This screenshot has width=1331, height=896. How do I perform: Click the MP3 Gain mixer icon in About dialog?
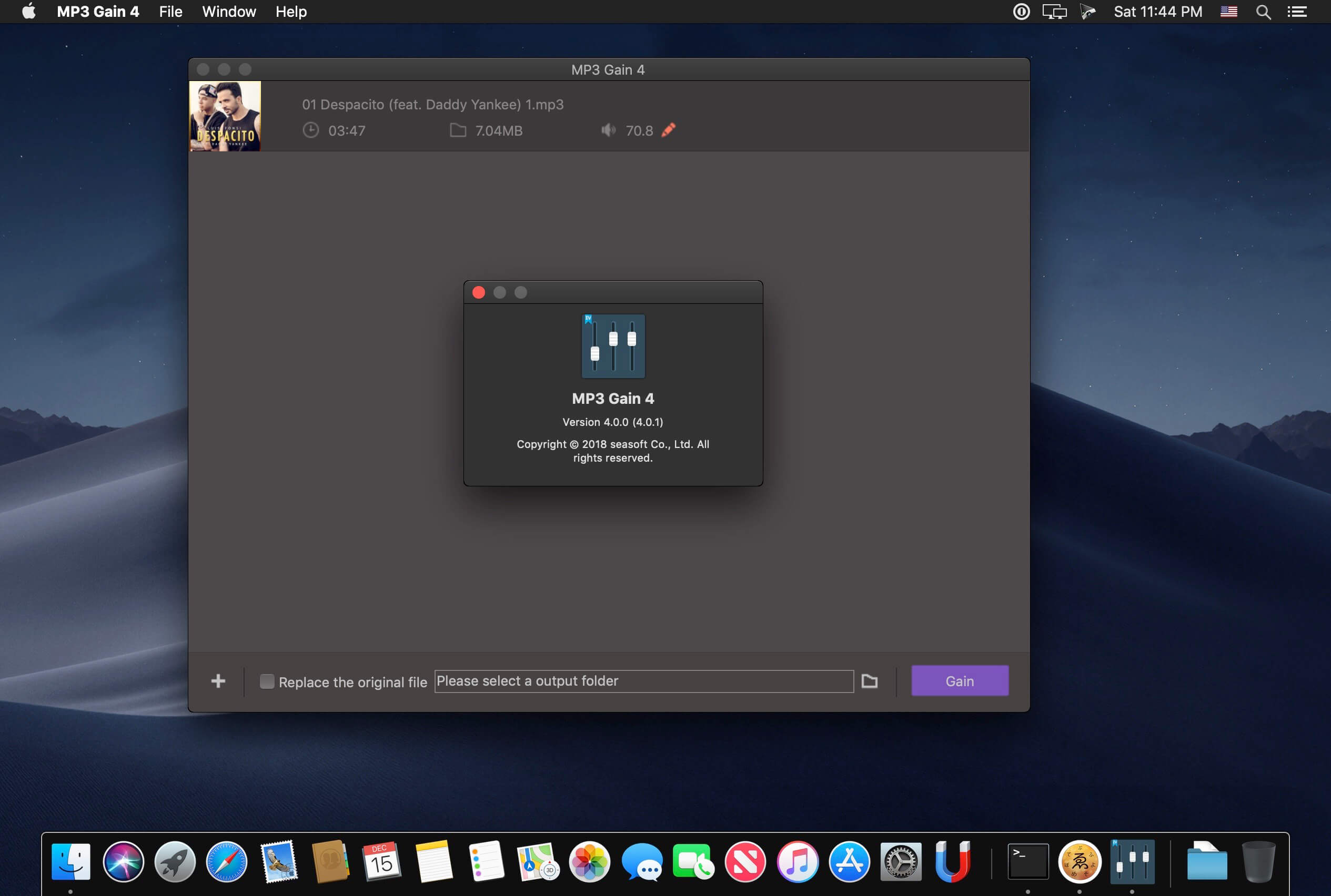[613, 345]
